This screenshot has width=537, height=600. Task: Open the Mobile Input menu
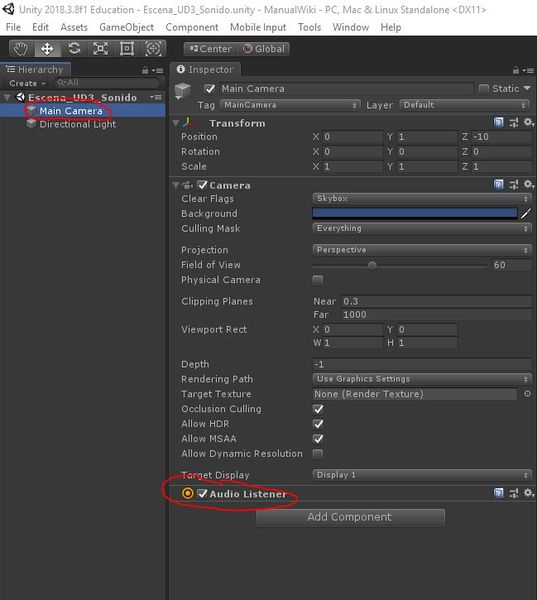point(258,27)
